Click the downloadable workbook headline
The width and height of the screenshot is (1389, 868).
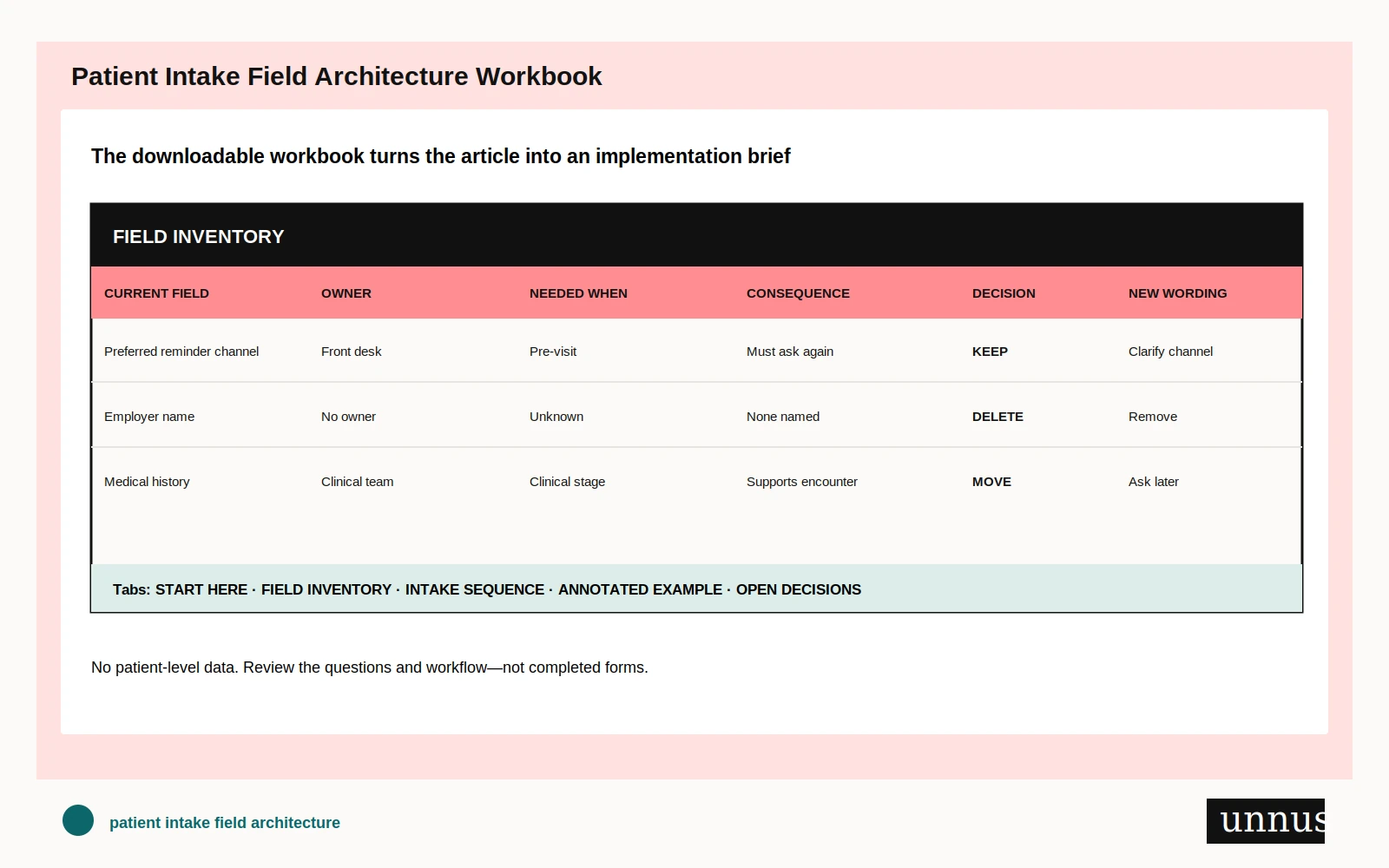click(441, 156)
